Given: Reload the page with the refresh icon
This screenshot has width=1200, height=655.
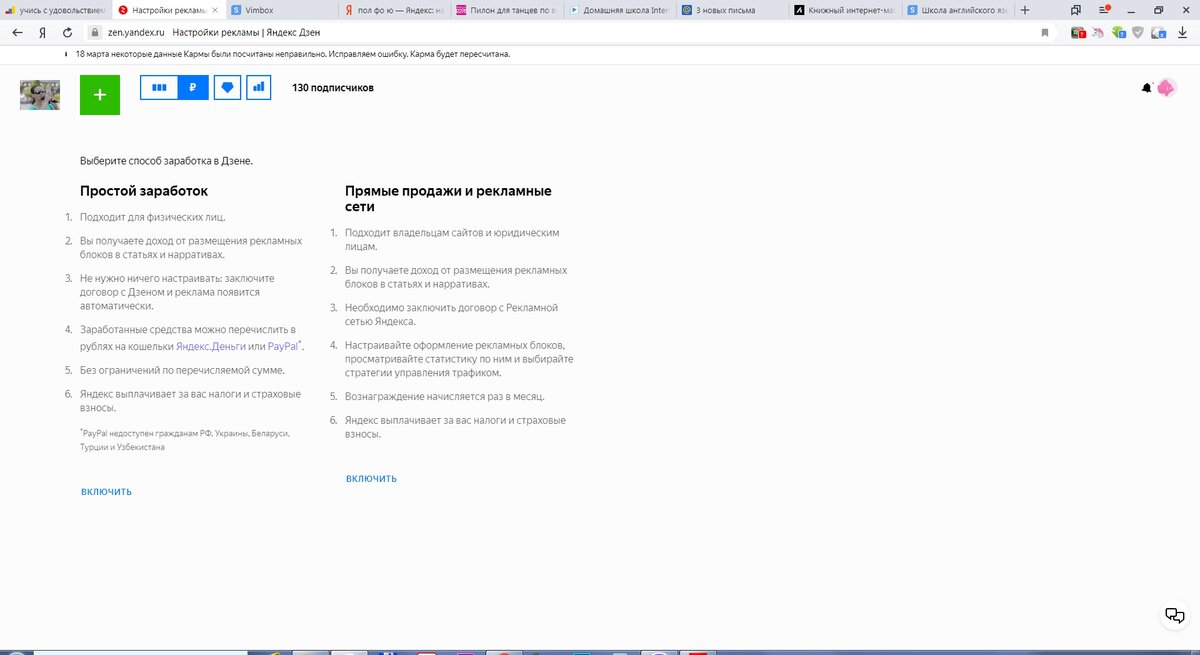Looking at the screenshot, I should coord(67,32).
